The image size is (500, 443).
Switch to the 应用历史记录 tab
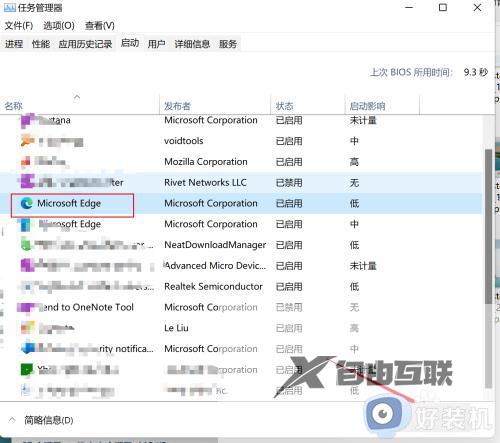pos(85,44)
